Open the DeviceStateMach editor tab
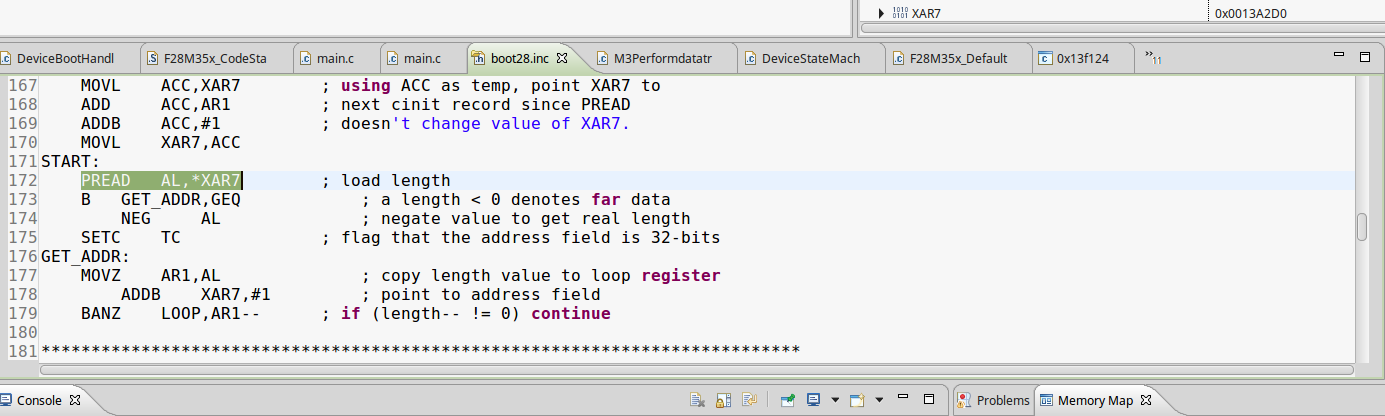This screenshot has height=416, width=1385. pos(810,58)
